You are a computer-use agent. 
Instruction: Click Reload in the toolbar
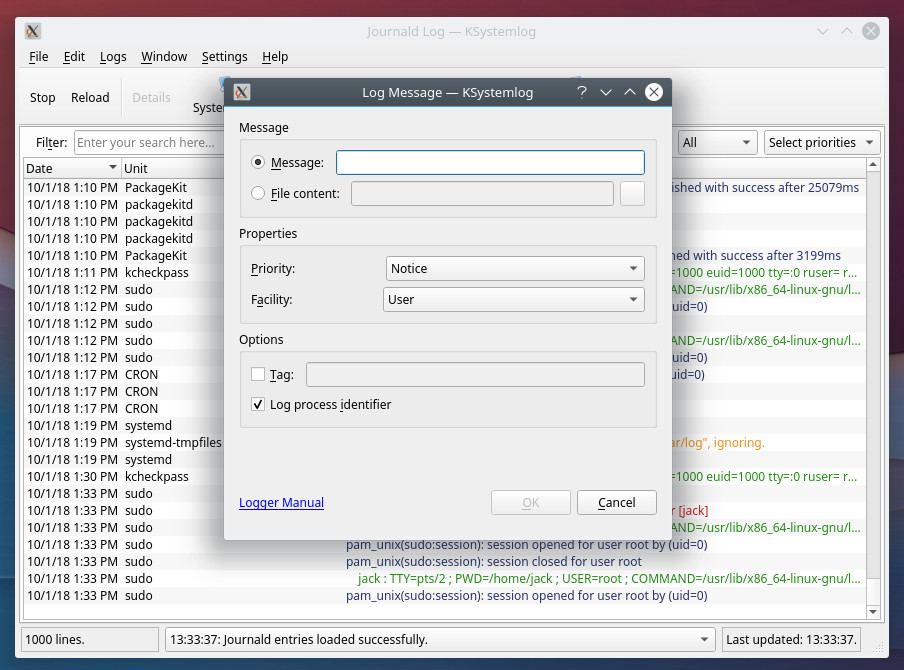[90, 97]
